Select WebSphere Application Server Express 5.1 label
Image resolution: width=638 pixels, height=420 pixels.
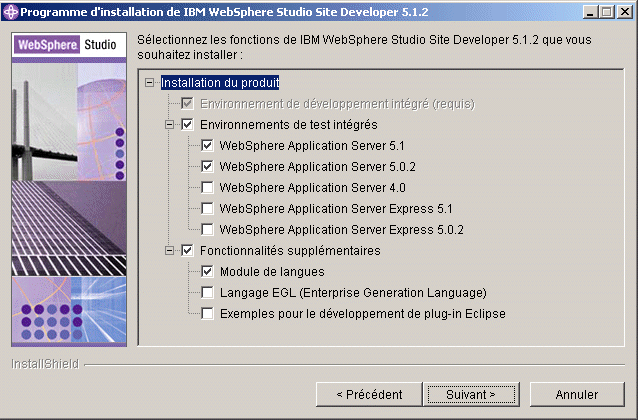pyautogui.click(x=336, y=209)
